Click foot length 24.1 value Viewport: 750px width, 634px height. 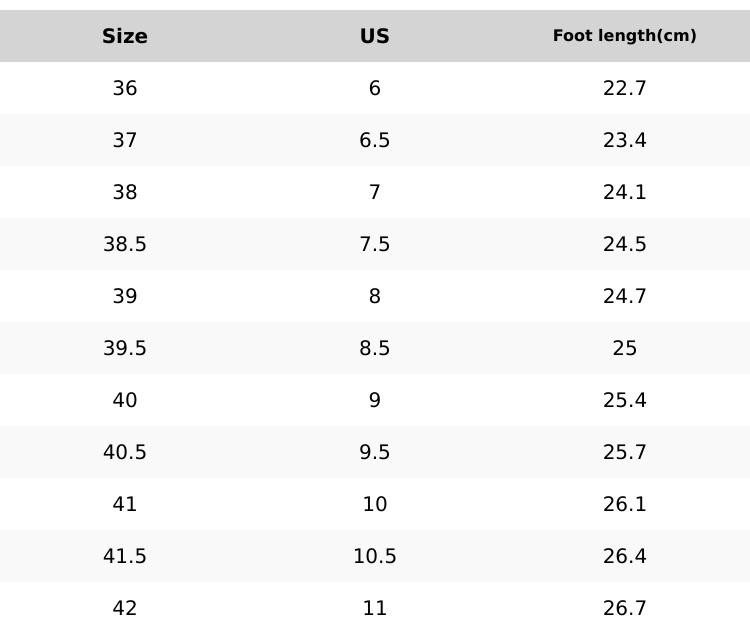tap(624, 192)
